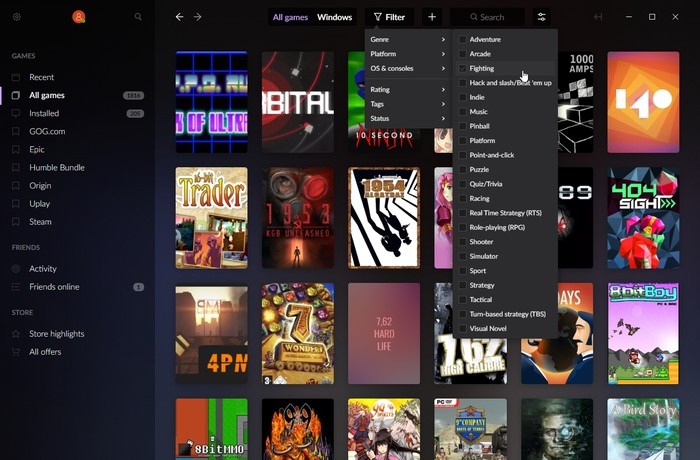Image resolution: width=700 pixels, height=460 pixels.
Task: Open 7 Wonders game cover
Action: 298,334
